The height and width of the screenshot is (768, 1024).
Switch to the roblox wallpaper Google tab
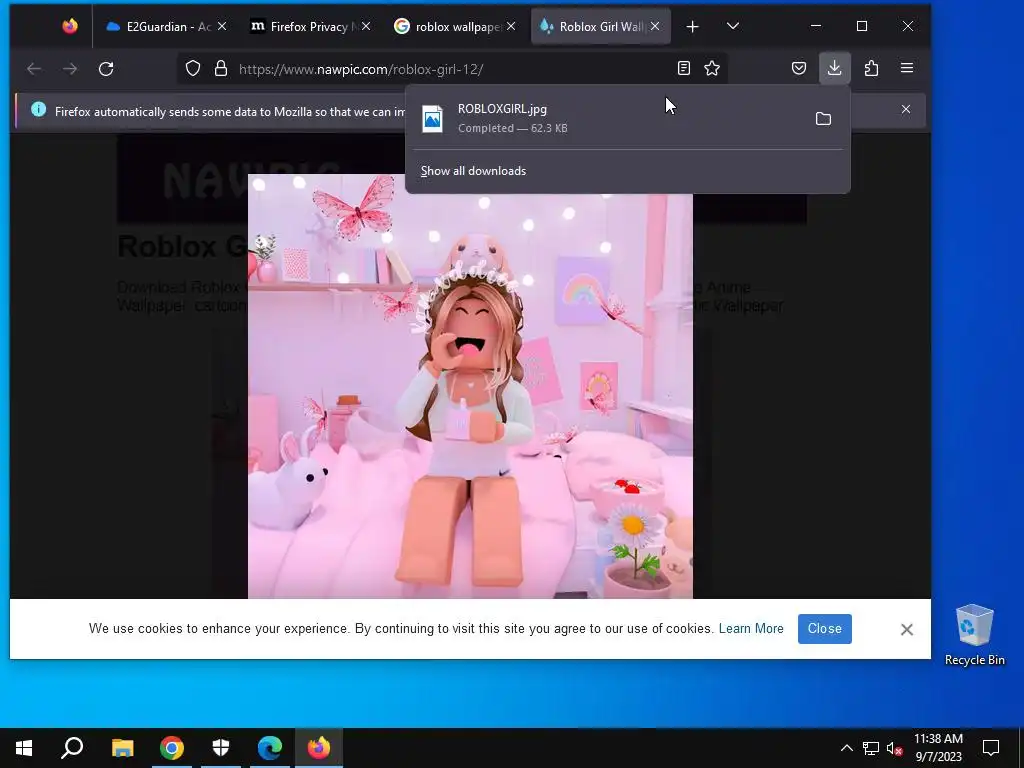[455, 26]
